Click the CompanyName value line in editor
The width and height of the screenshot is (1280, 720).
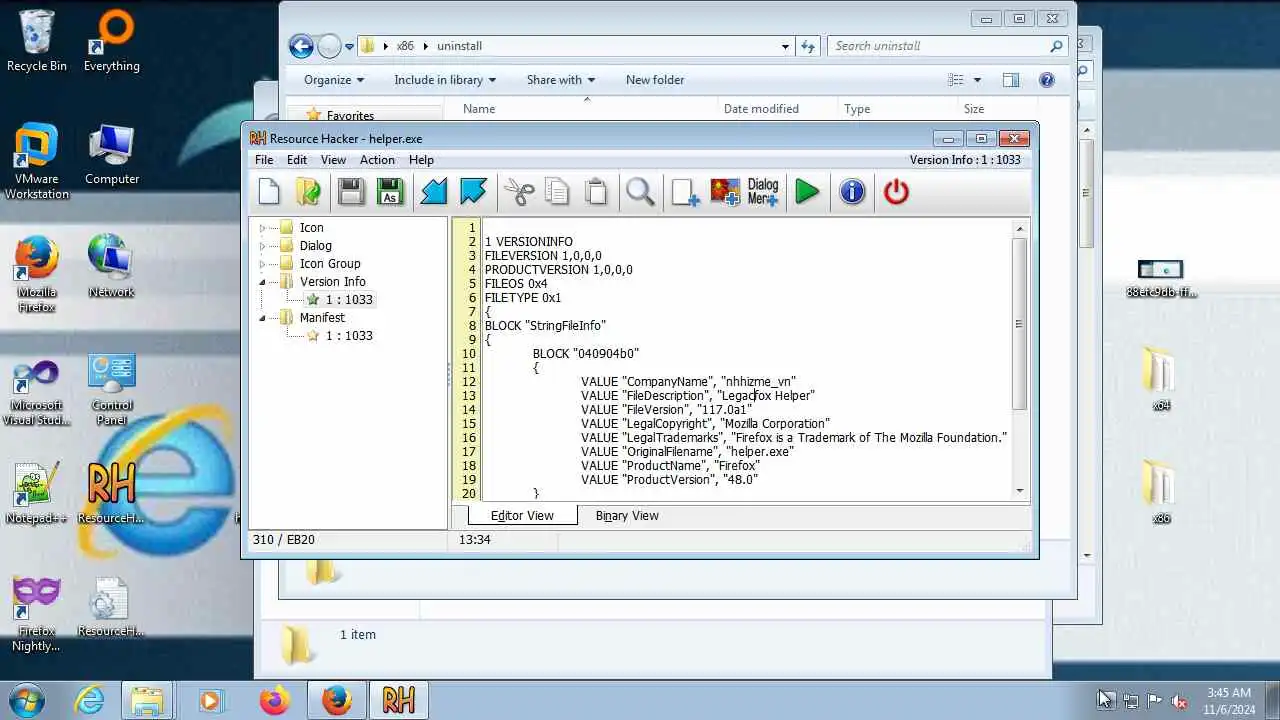(x=688, y=382)
